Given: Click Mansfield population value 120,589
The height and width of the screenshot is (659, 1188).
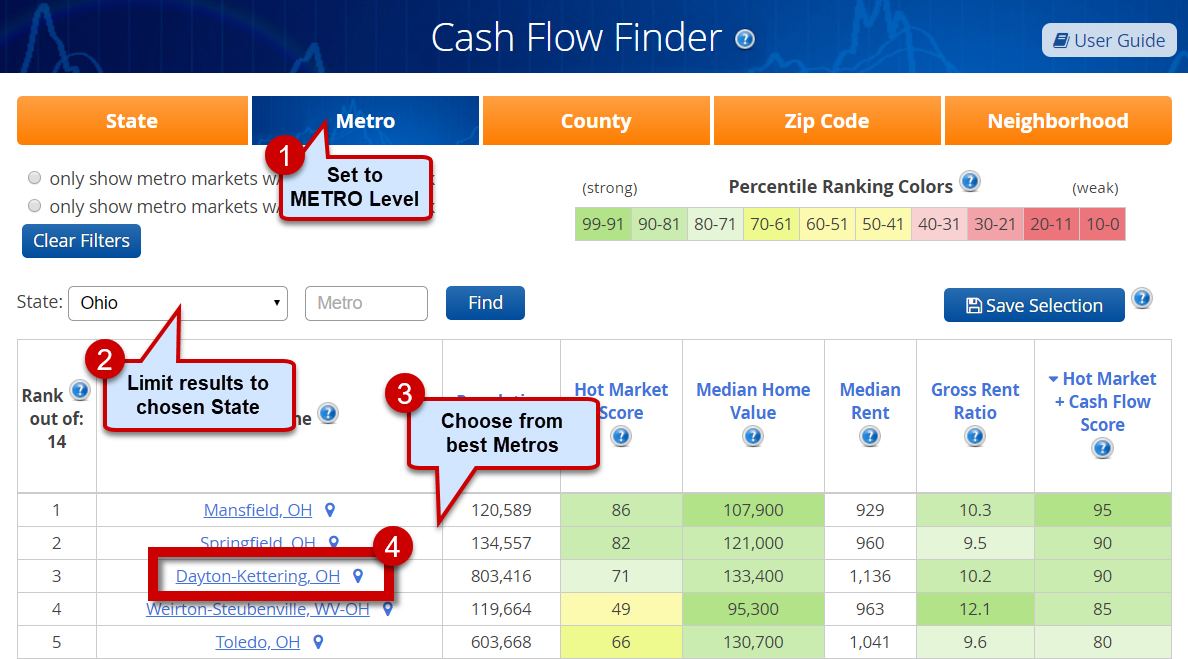Looking at the screenshot, I should click(x=501, y=511).
